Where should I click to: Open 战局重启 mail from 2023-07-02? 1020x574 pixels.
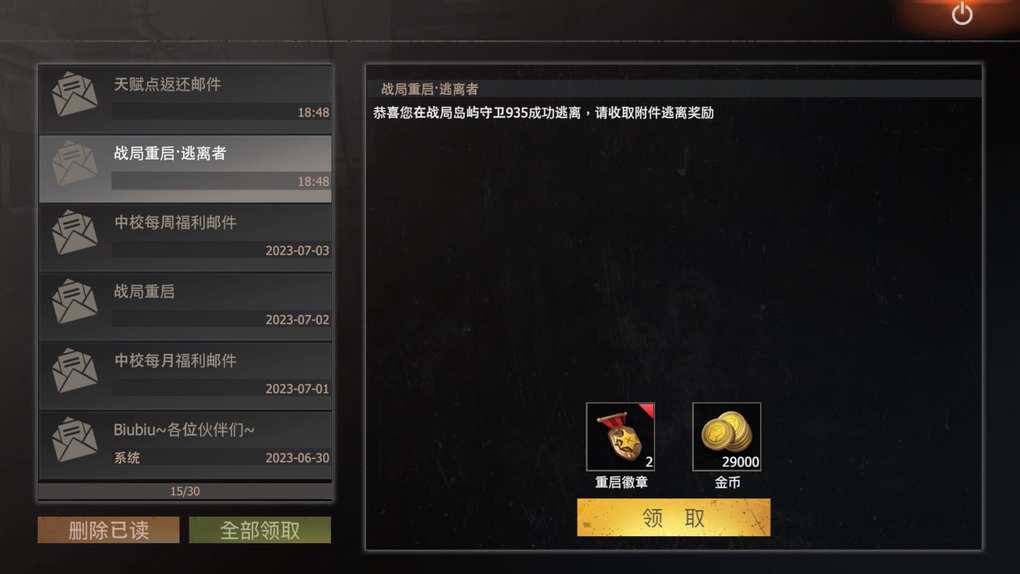[x=185, y=306]
